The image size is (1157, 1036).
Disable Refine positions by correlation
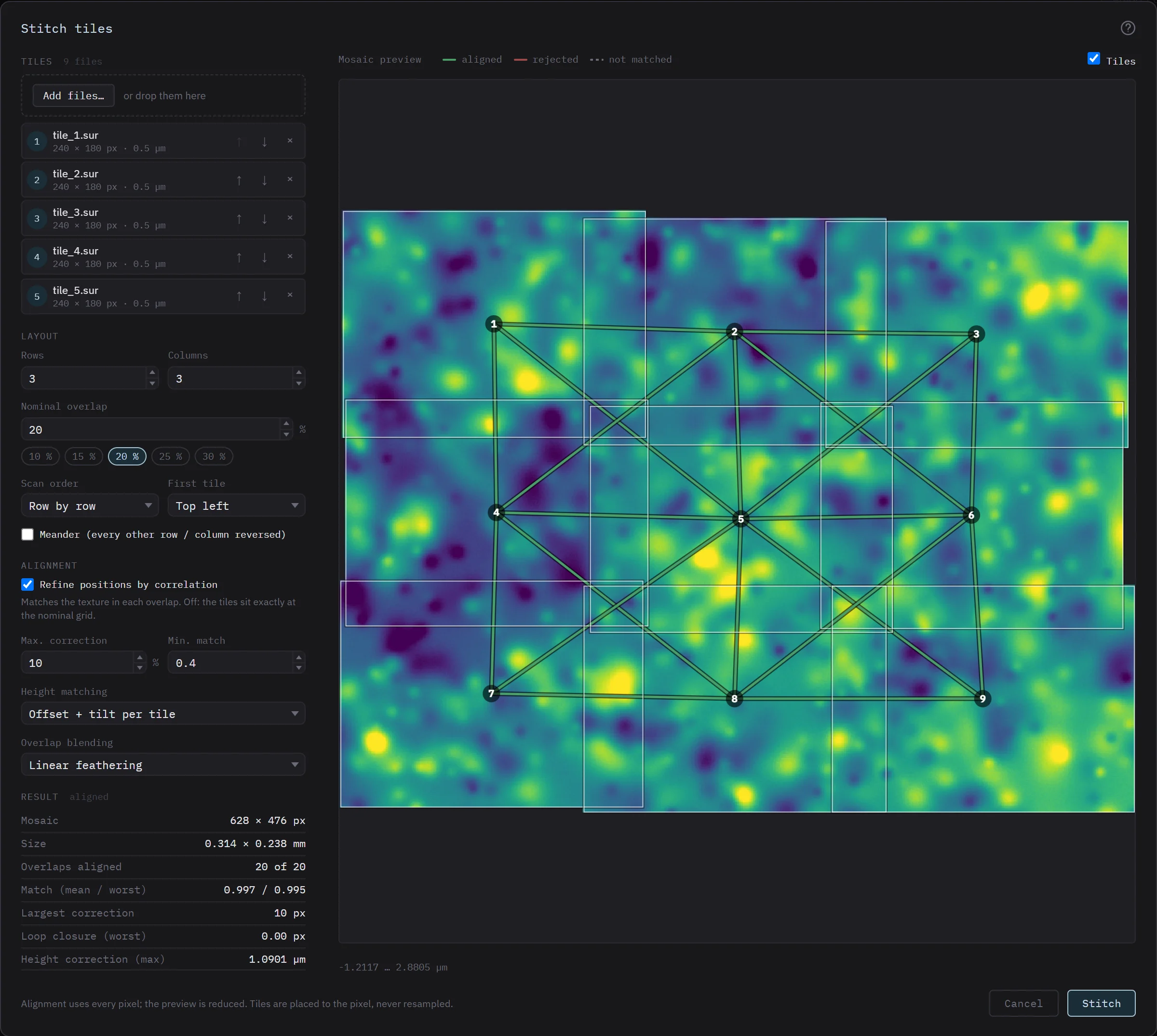pos(27,584)
